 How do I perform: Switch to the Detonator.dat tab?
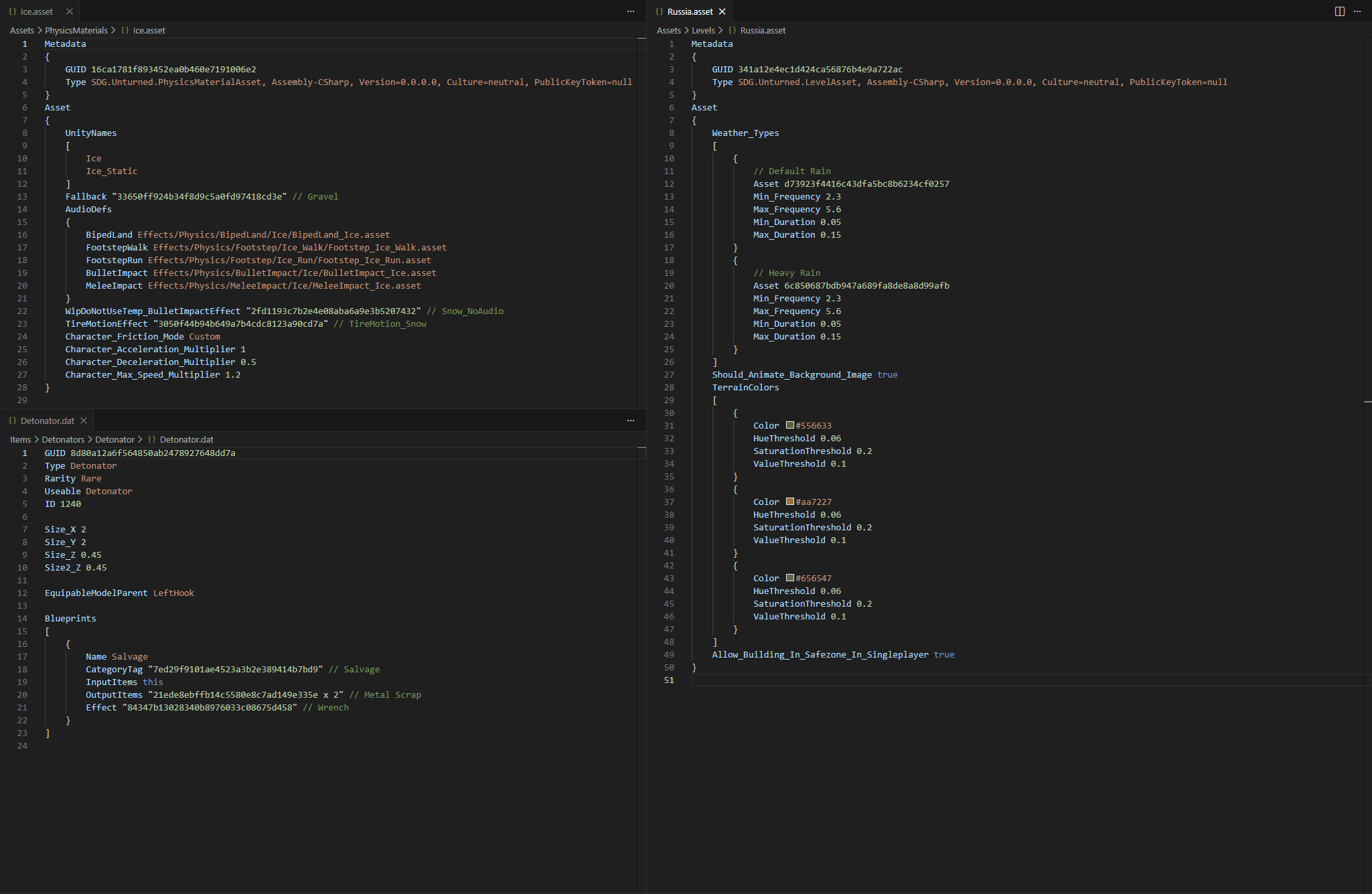47,421
